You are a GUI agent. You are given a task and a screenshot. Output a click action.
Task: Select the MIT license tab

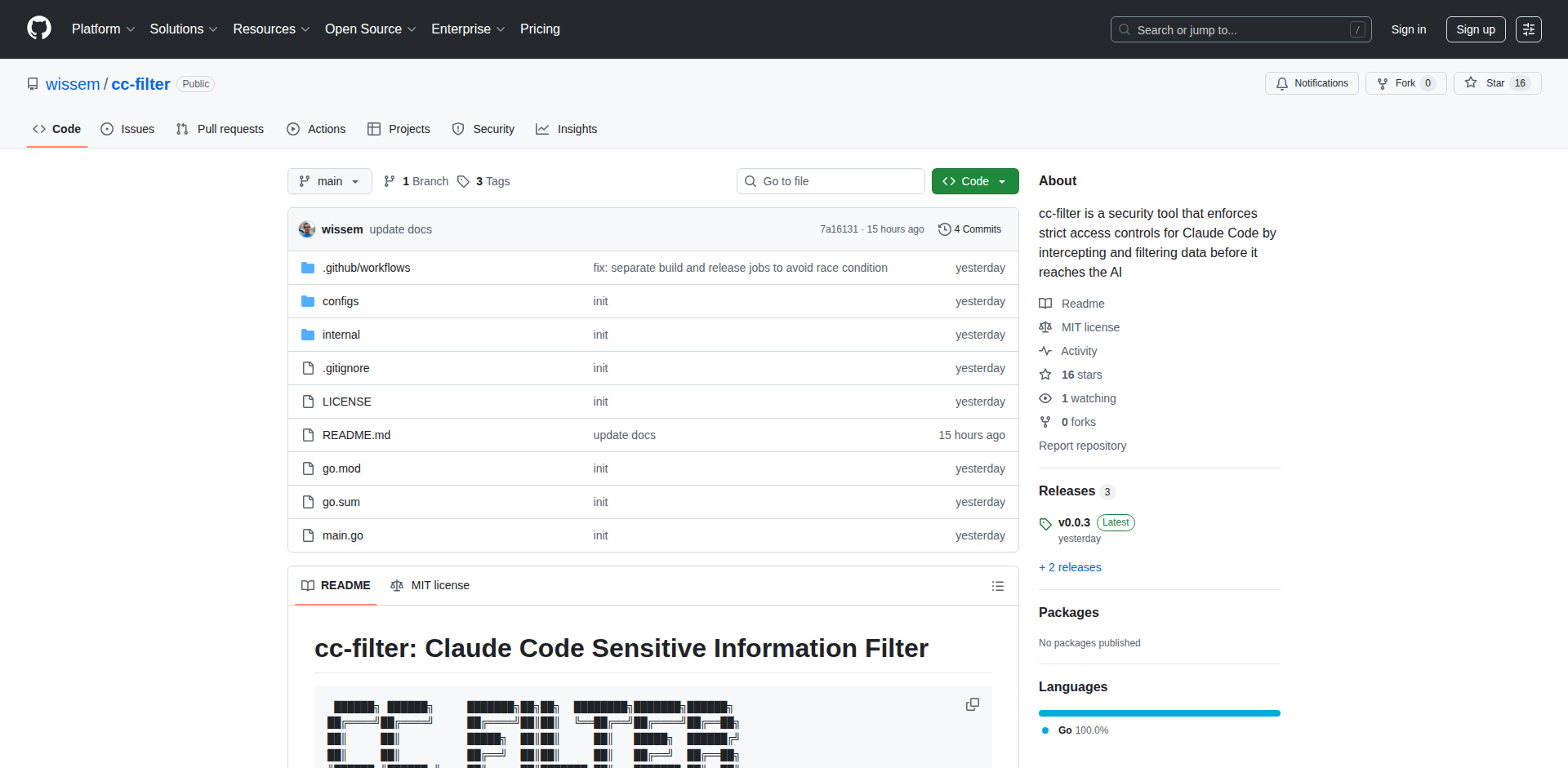430,585
